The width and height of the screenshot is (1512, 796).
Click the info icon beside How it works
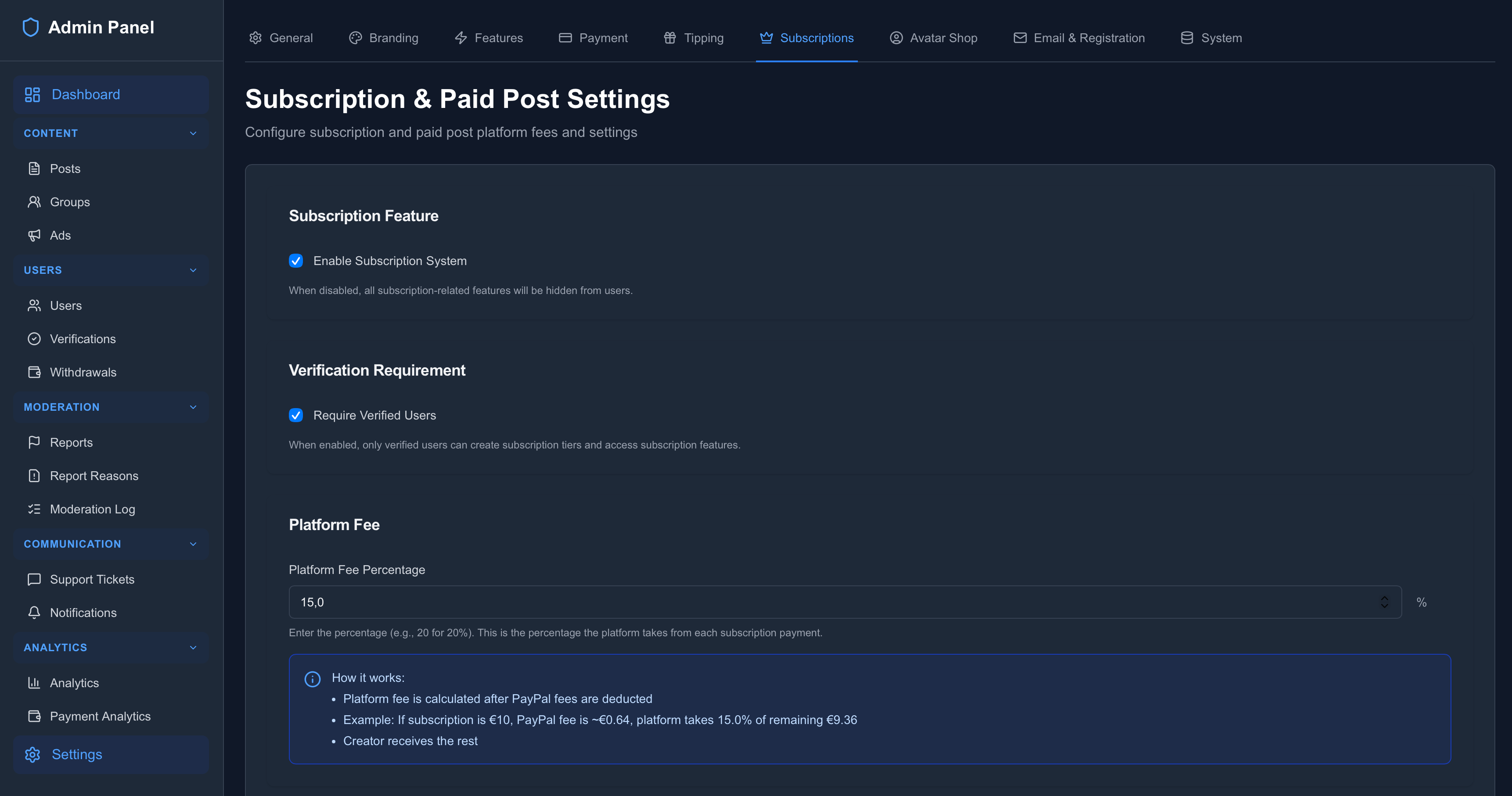(312, 679)
